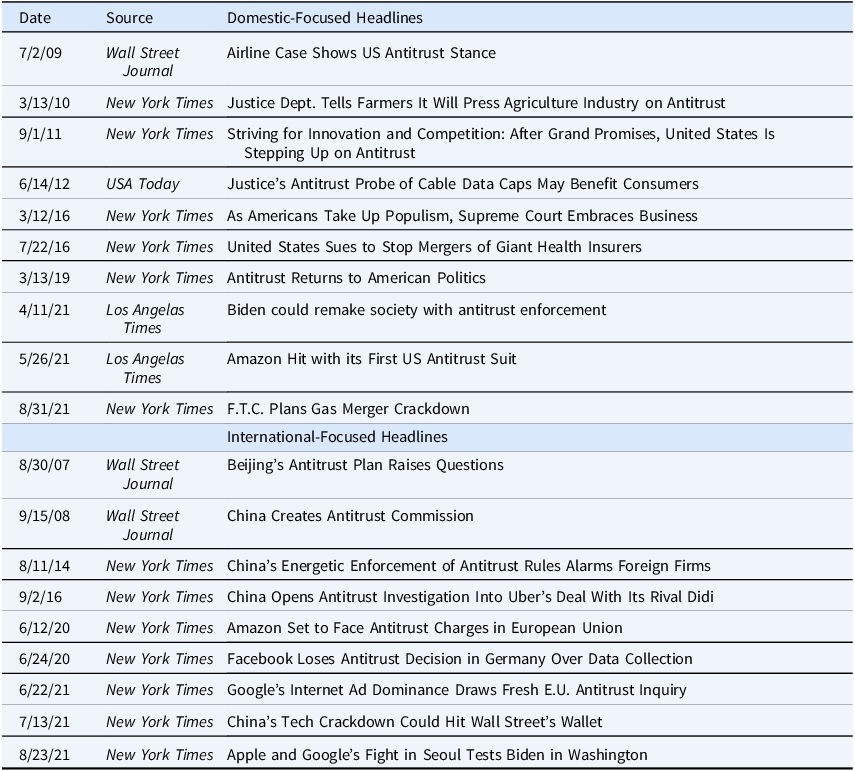
Task: Click "New York Times" in the 6/12/20 row
Action: 160,628
